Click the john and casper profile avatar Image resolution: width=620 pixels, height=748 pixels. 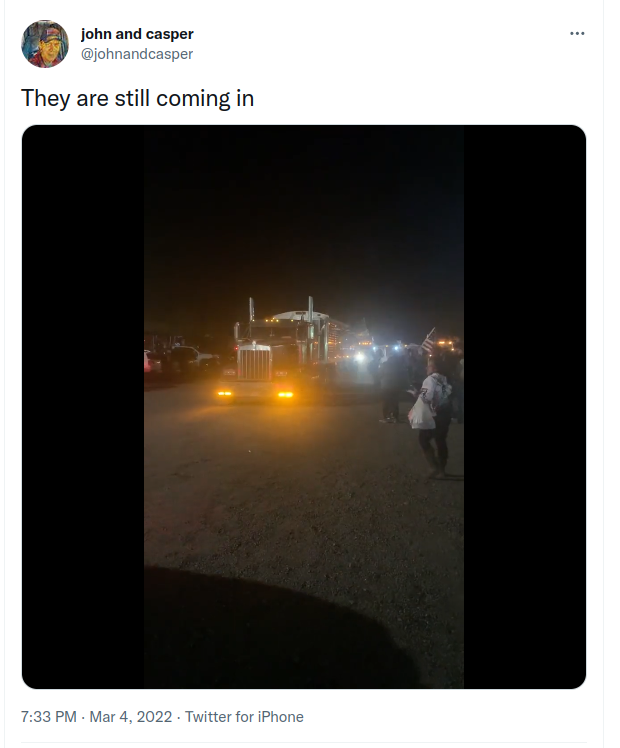[x=45, y=44]
